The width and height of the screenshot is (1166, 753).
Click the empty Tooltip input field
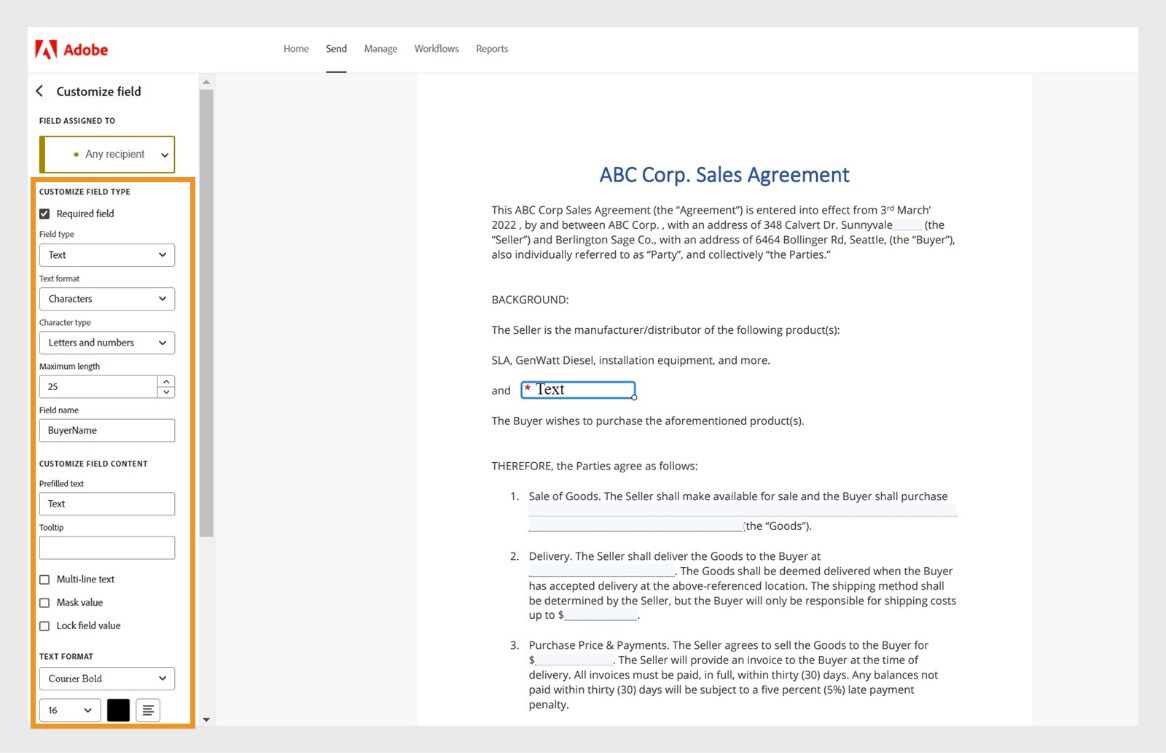[107, 548]
